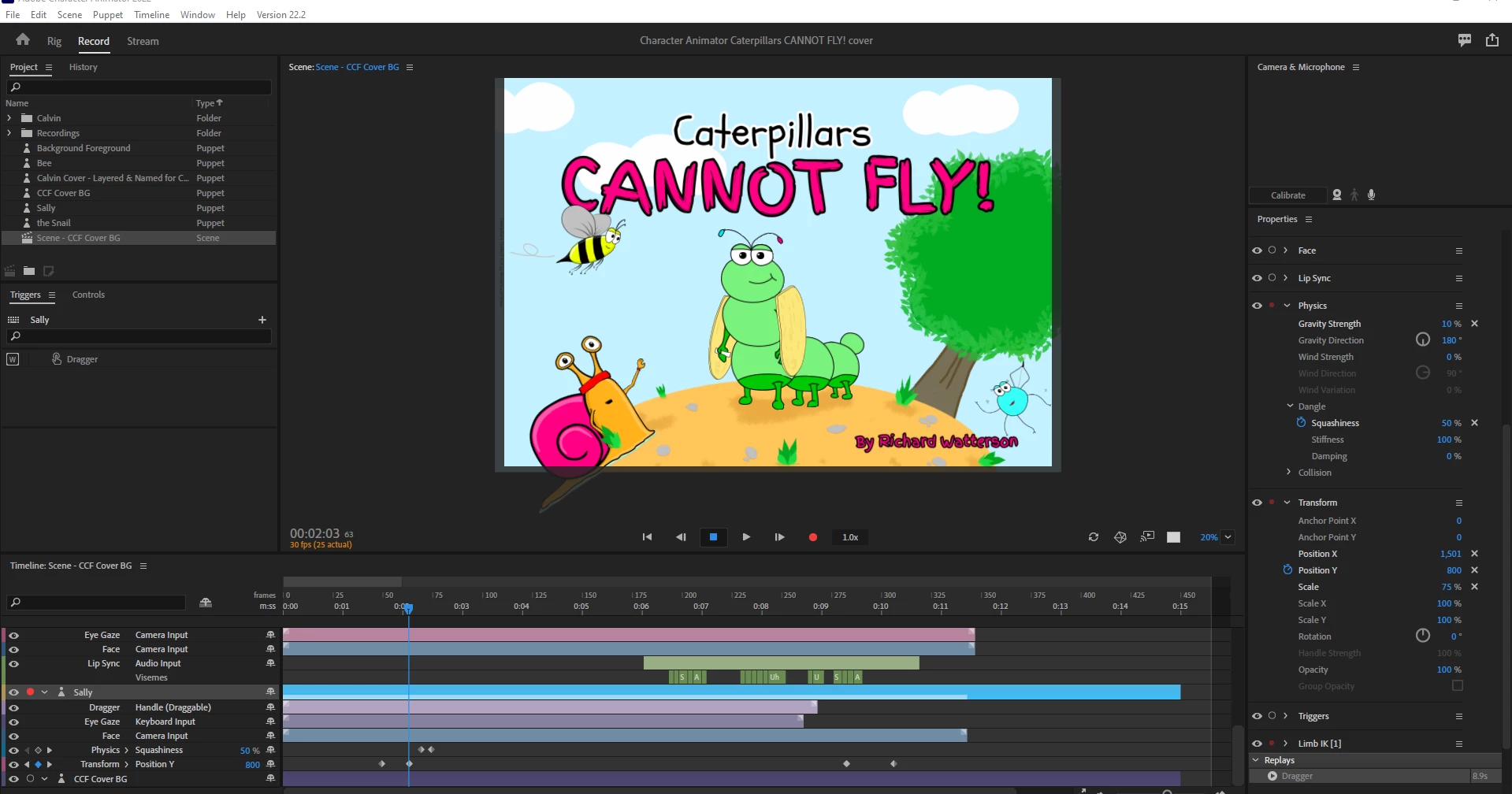Screen dimensions: 1512x794
Task: Click the W key trigger box
Action: (x=13, y=359)
